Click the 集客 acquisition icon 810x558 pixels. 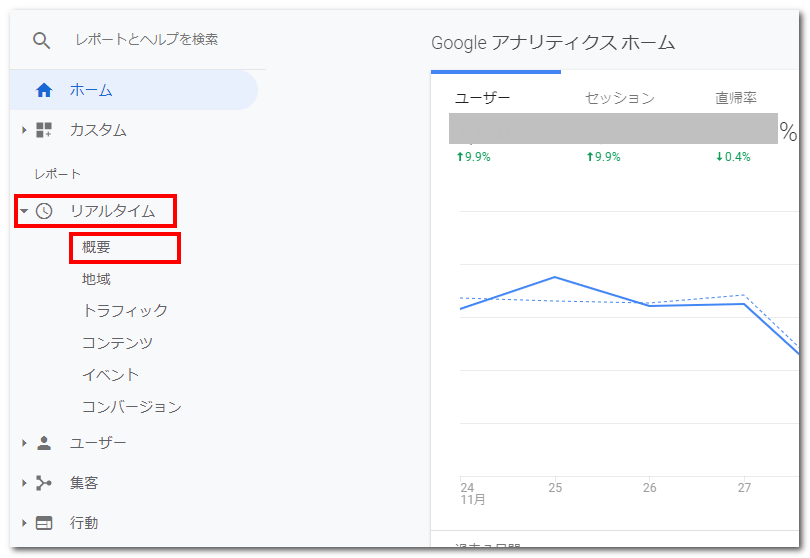pyautogui.click(x=43, y=483)
